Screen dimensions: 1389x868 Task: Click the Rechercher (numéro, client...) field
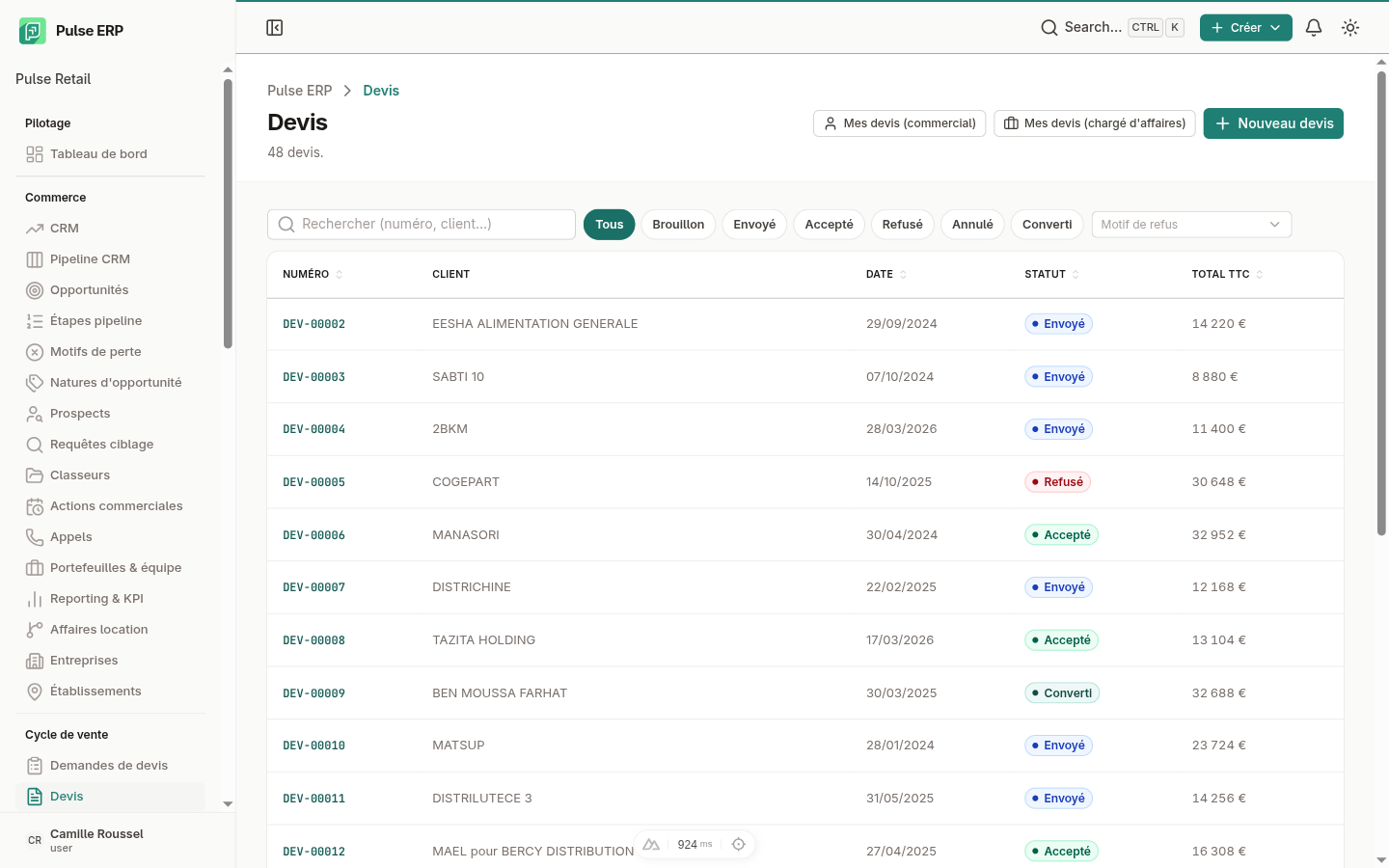(422, 225)
